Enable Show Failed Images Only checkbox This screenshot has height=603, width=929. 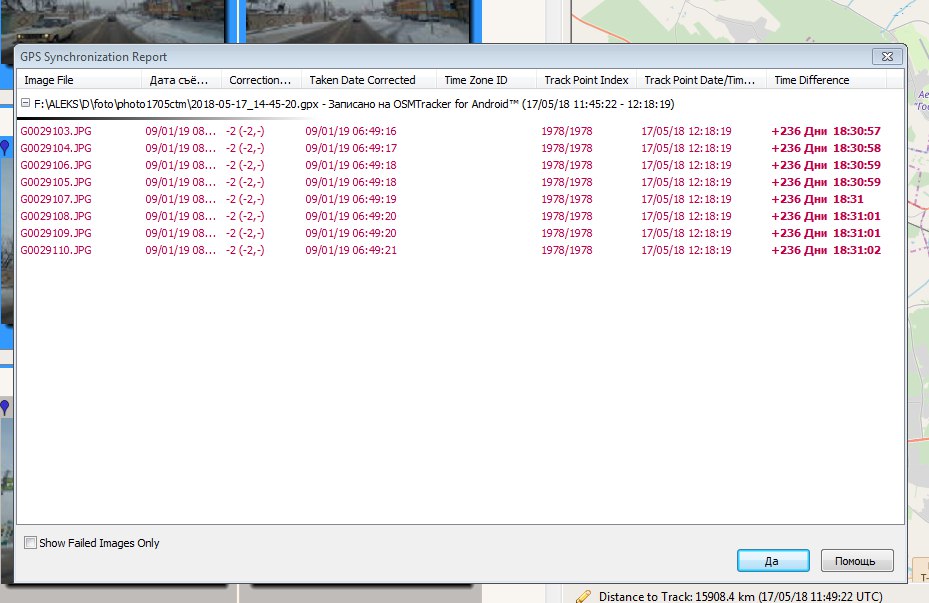point(30,543)
